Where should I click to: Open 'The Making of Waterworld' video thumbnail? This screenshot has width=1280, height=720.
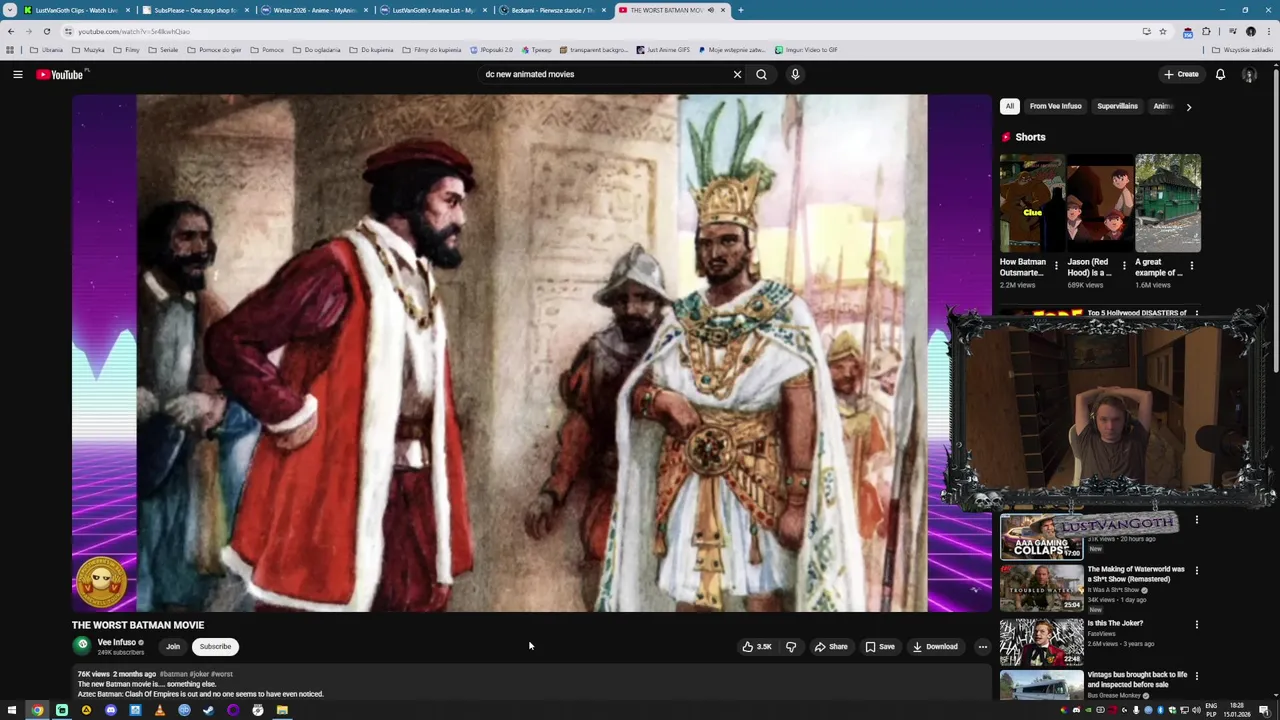1041,588
